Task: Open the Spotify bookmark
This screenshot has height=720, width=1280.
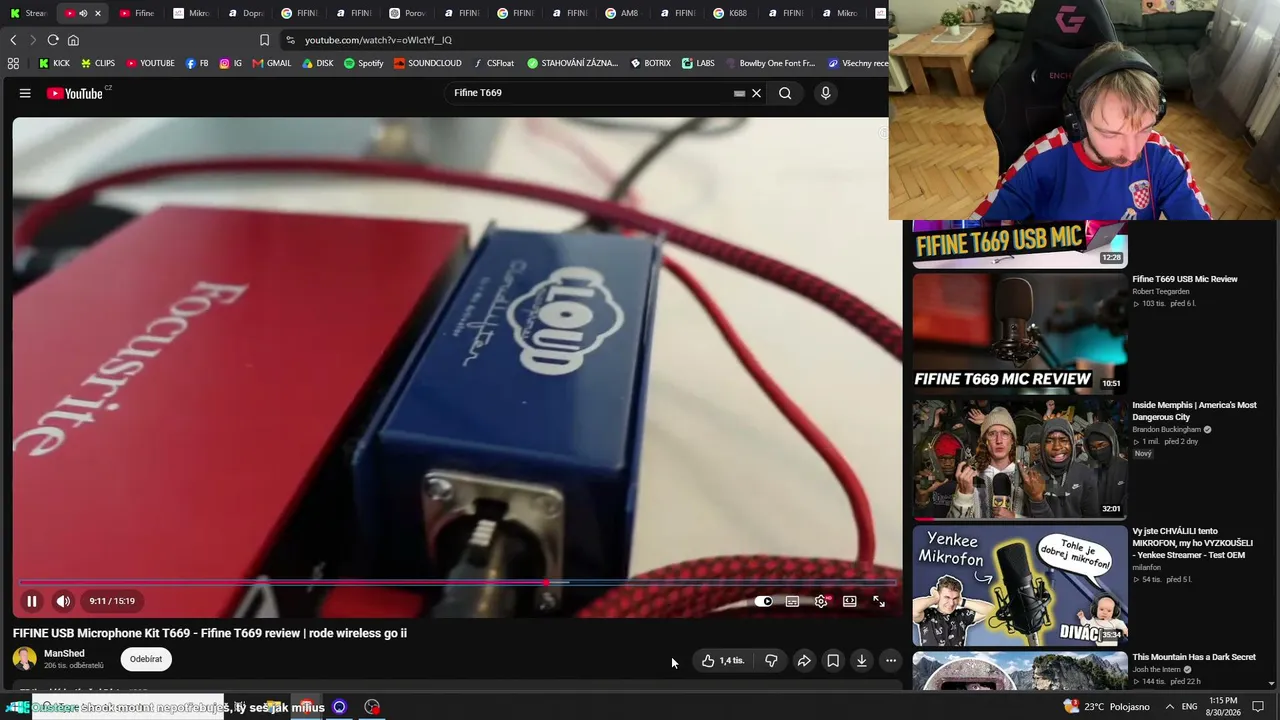Action: [x=364, y=63]
